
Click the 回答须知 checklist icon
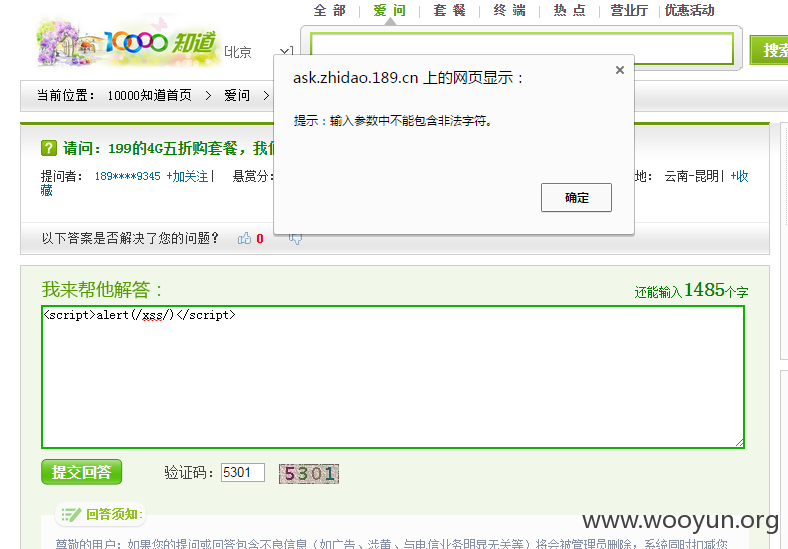pyautogui.click(x=71, y=514)
